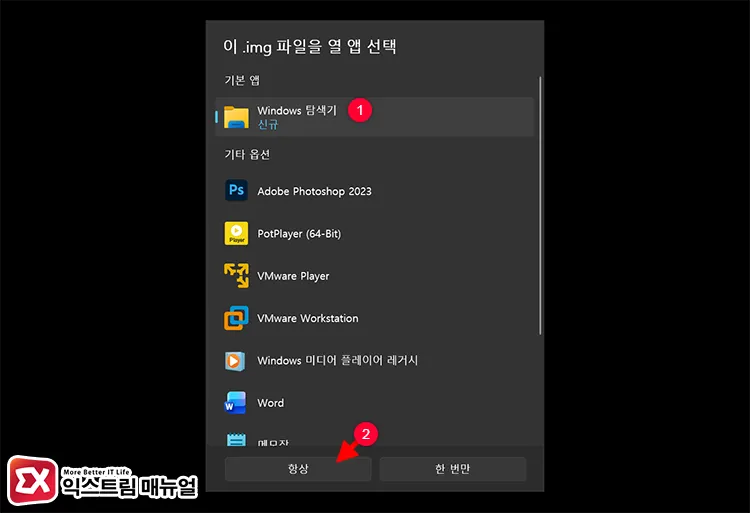This screenshot has height=513, width=750.
Task: Click the 한 번만 button
Action: coord(452,469)
